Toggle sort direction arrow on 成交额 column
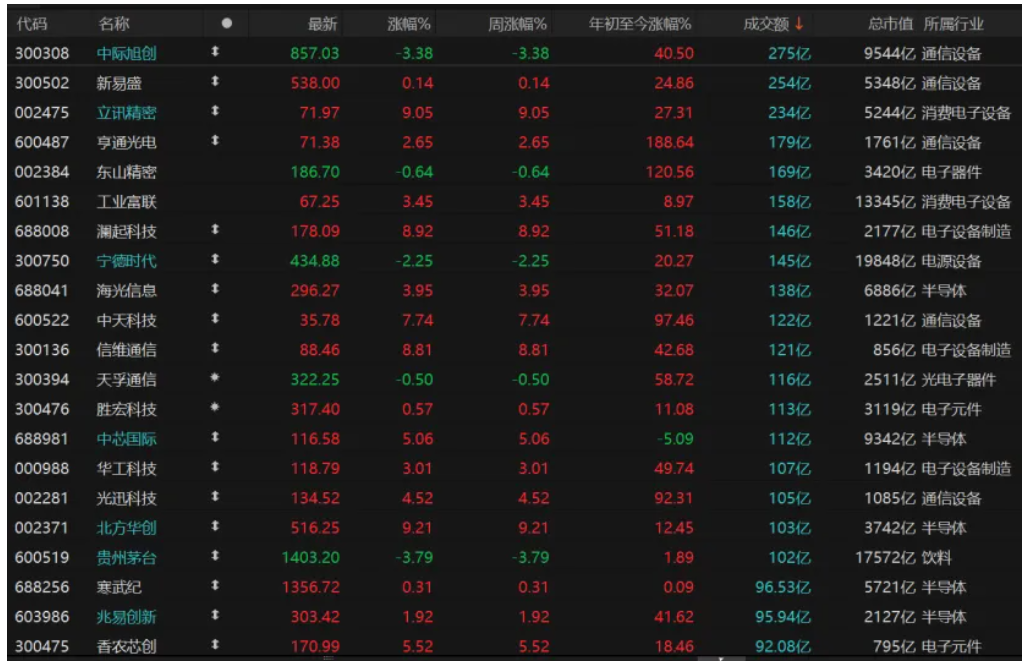The height and width of the screenshot is (666, 1029). (x=799, y=24)
